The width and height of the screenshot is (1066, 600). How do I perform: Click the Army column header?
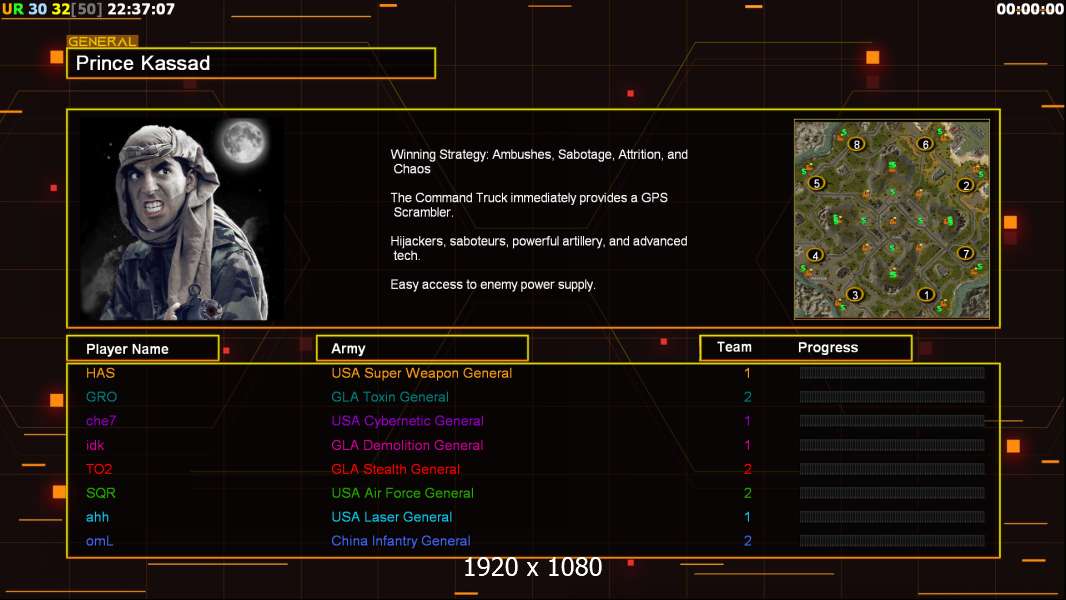pos(422,349)
